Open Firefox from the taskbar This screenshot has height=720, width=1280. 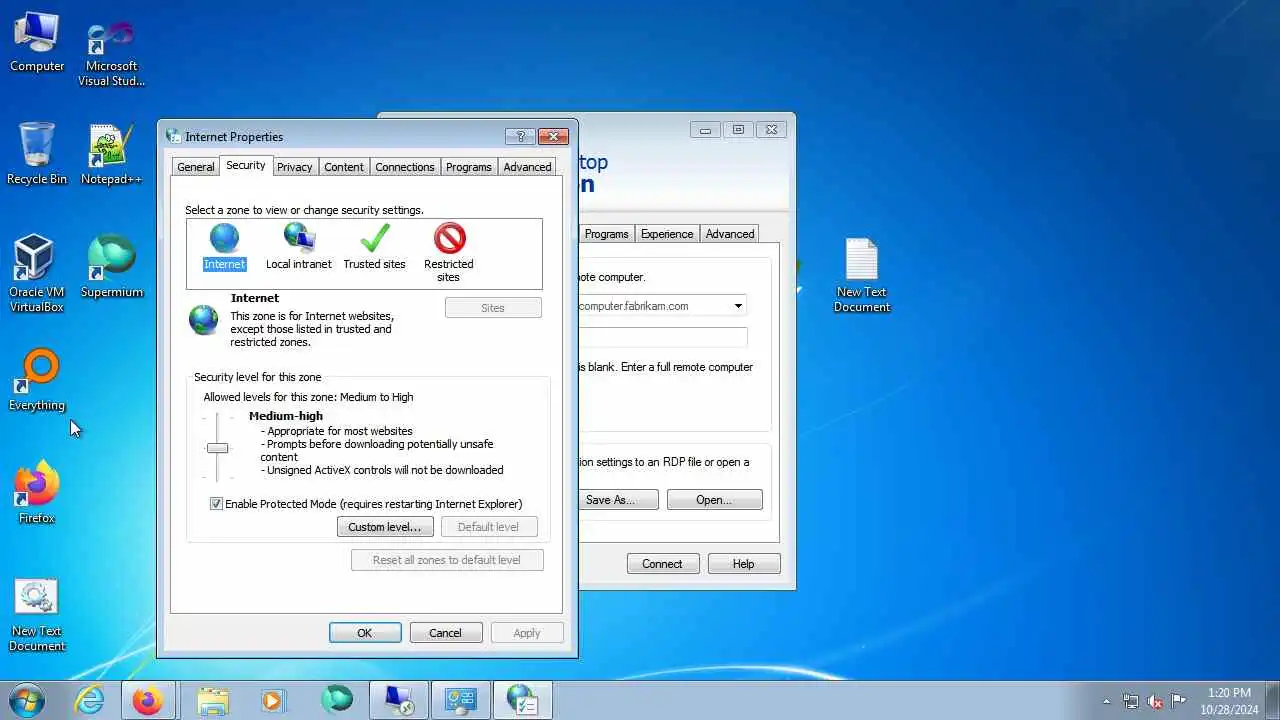coord(148,701)
